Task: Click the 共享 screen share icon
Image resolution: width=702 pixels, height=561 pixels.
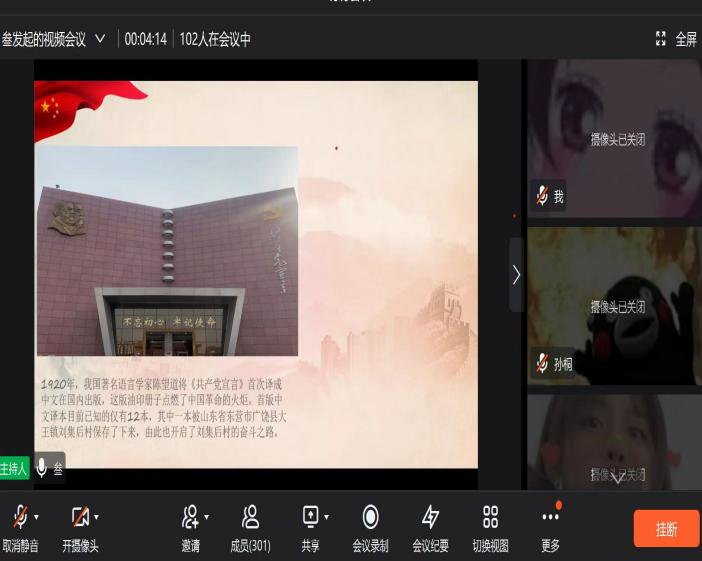Action: click(310, 517)
